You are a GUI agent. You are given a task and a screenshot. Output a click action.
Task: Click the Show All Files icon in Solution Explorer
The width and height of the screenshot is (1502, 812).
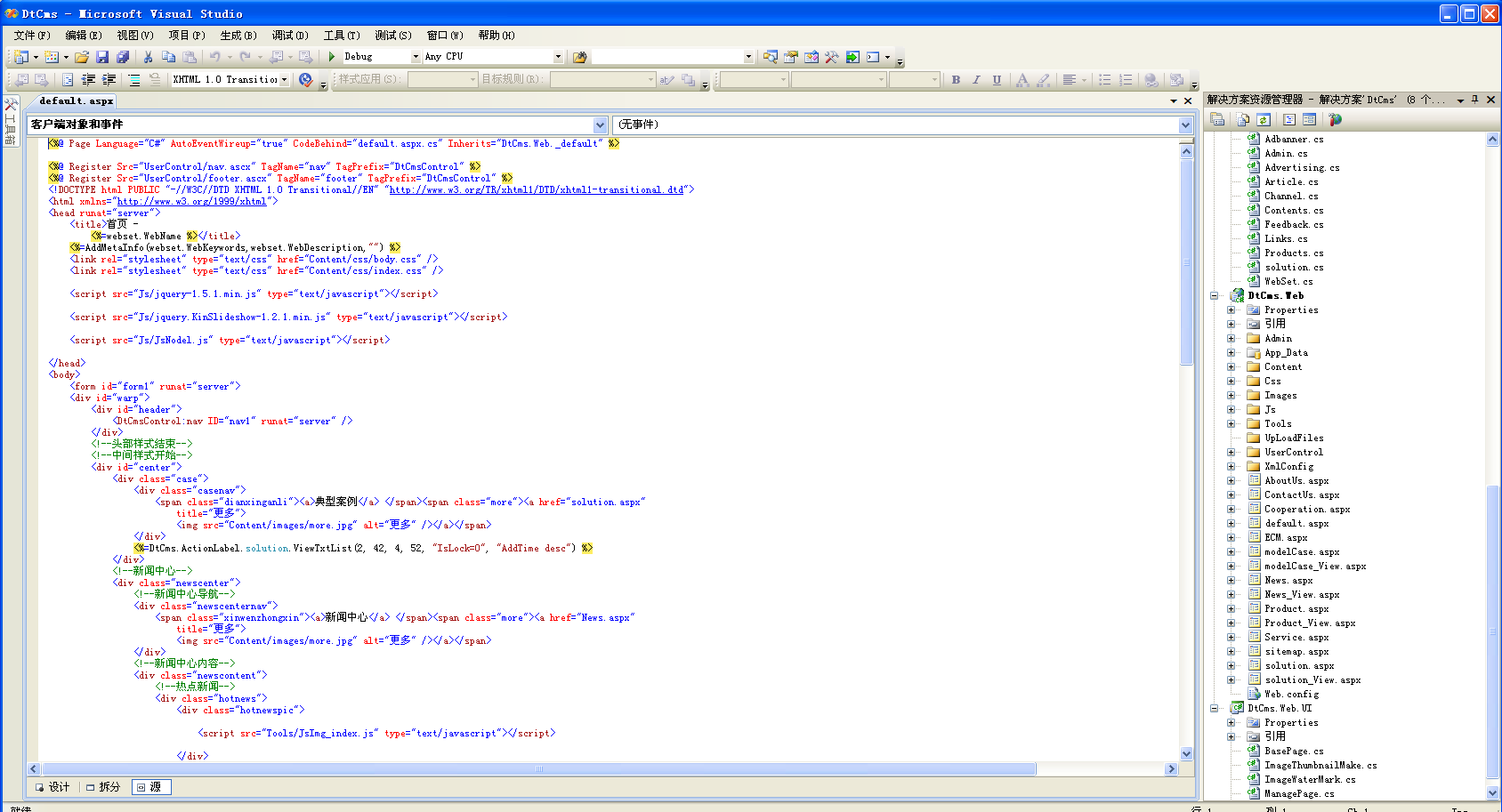point(1243,119)
